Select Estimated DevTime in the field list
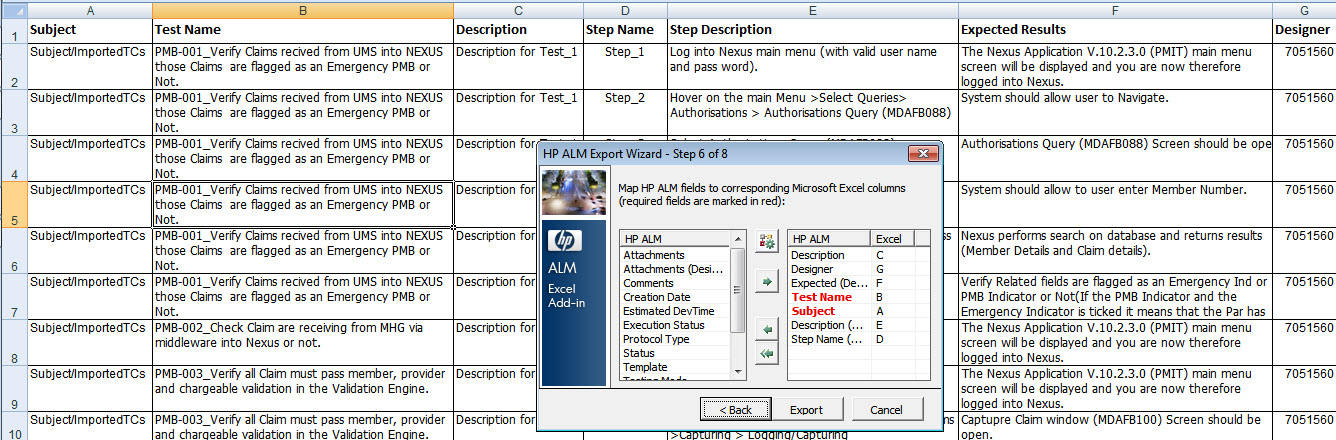This screenshot has width=1336, height=440. (675, 311)
